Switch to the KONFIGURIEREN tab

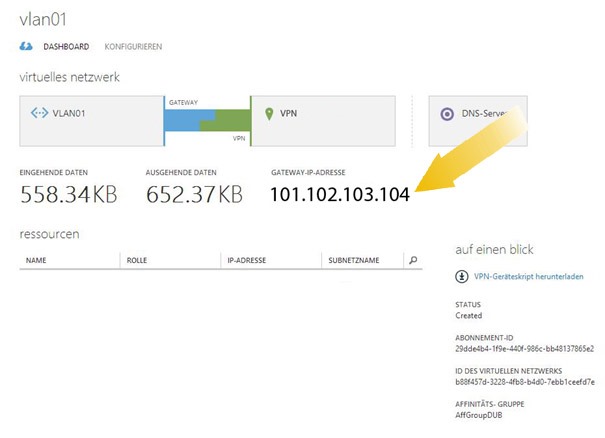(133, 47)
